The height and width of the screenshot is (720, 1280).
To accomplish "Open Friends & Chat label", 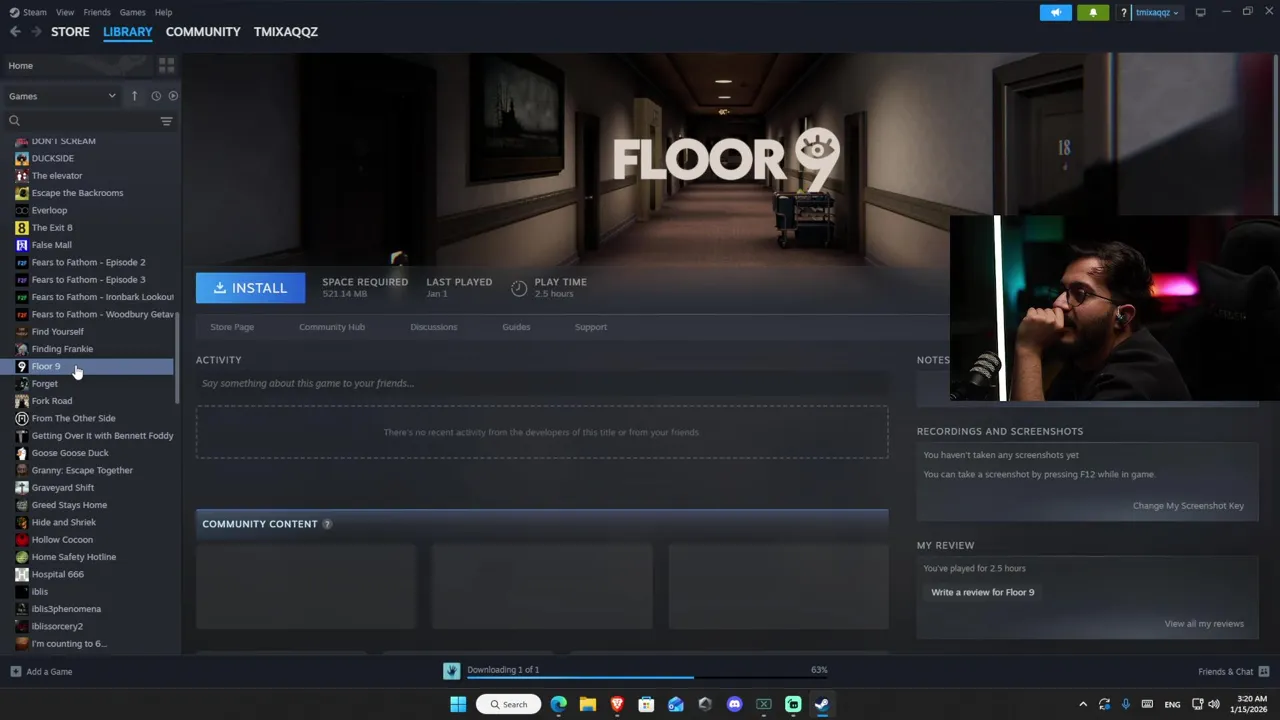I will click(x=1225, y=672).
